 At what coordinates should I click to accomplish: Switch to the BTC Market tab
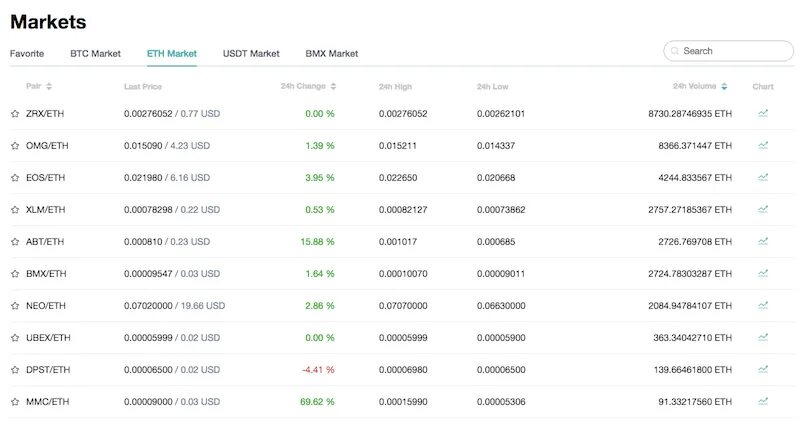click(x=95, y=54)
